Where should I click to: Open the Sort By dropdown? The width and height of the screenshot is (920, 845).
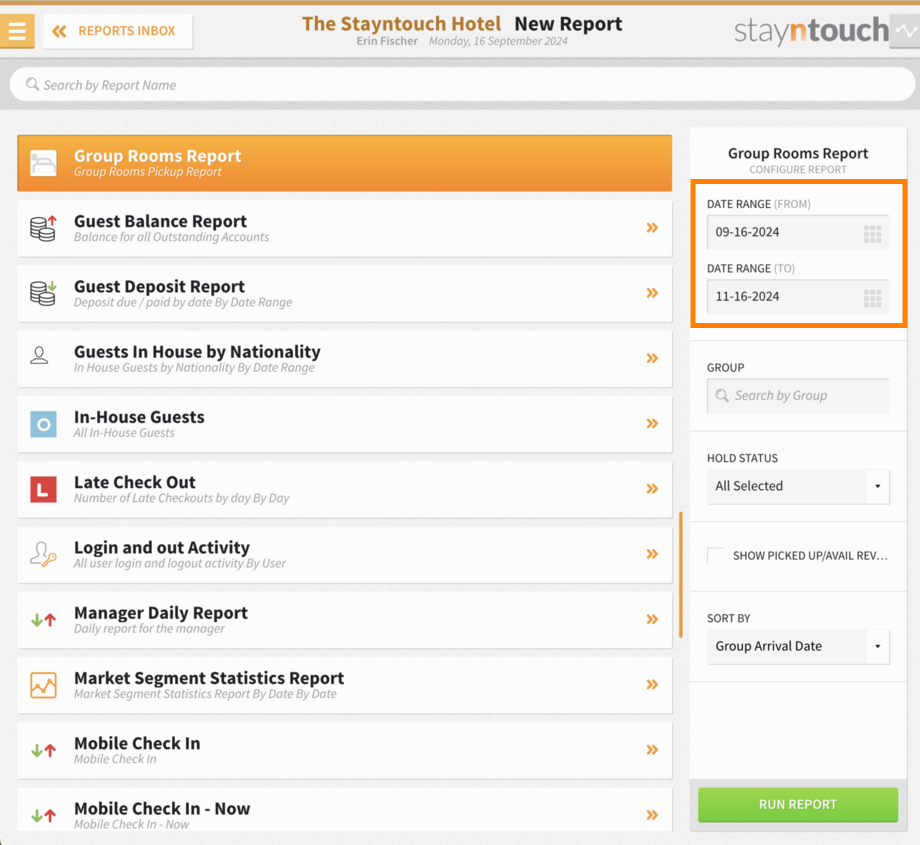[798, 647]
